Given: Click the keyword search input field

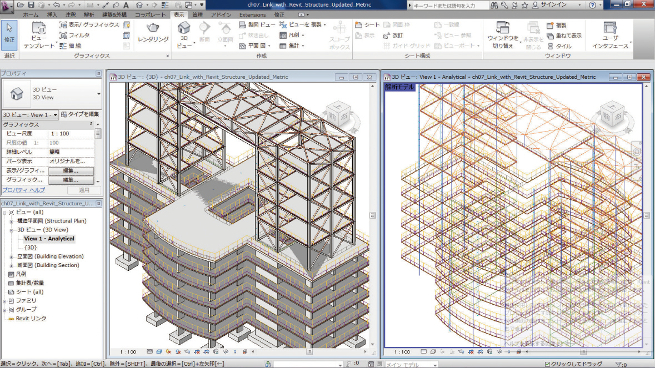Looking at the screenshot, I should click(450, 5).
